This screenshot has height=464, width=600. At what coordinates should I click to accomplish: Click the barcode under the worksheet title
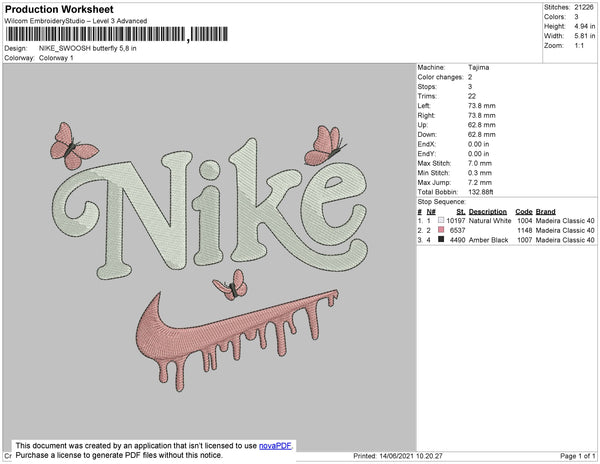click(x=117, y=34)
